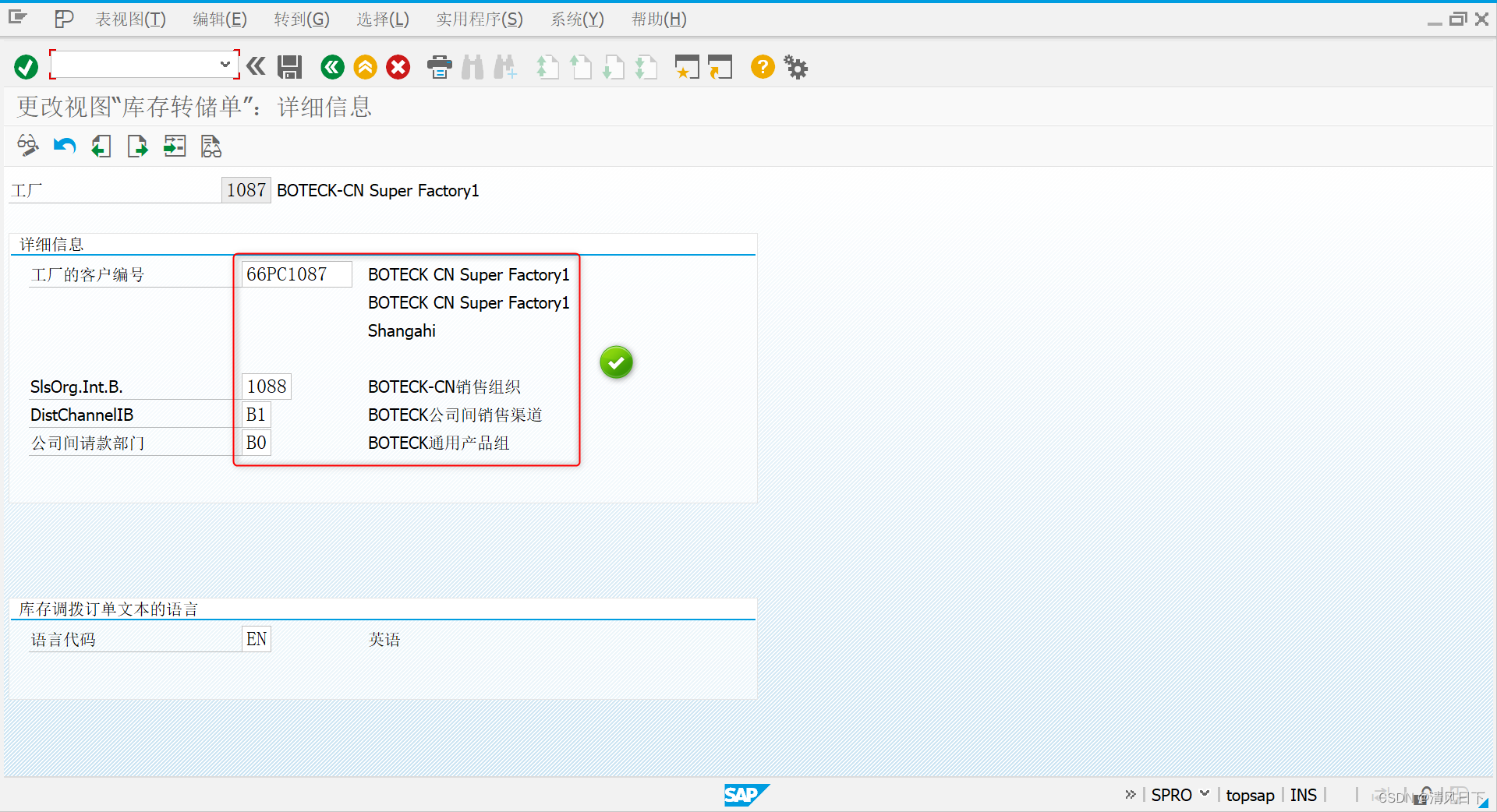Viewport: 1497px width, 812px height.
Task: Open Help via the question mark icon
Action: tap(762, 67)
